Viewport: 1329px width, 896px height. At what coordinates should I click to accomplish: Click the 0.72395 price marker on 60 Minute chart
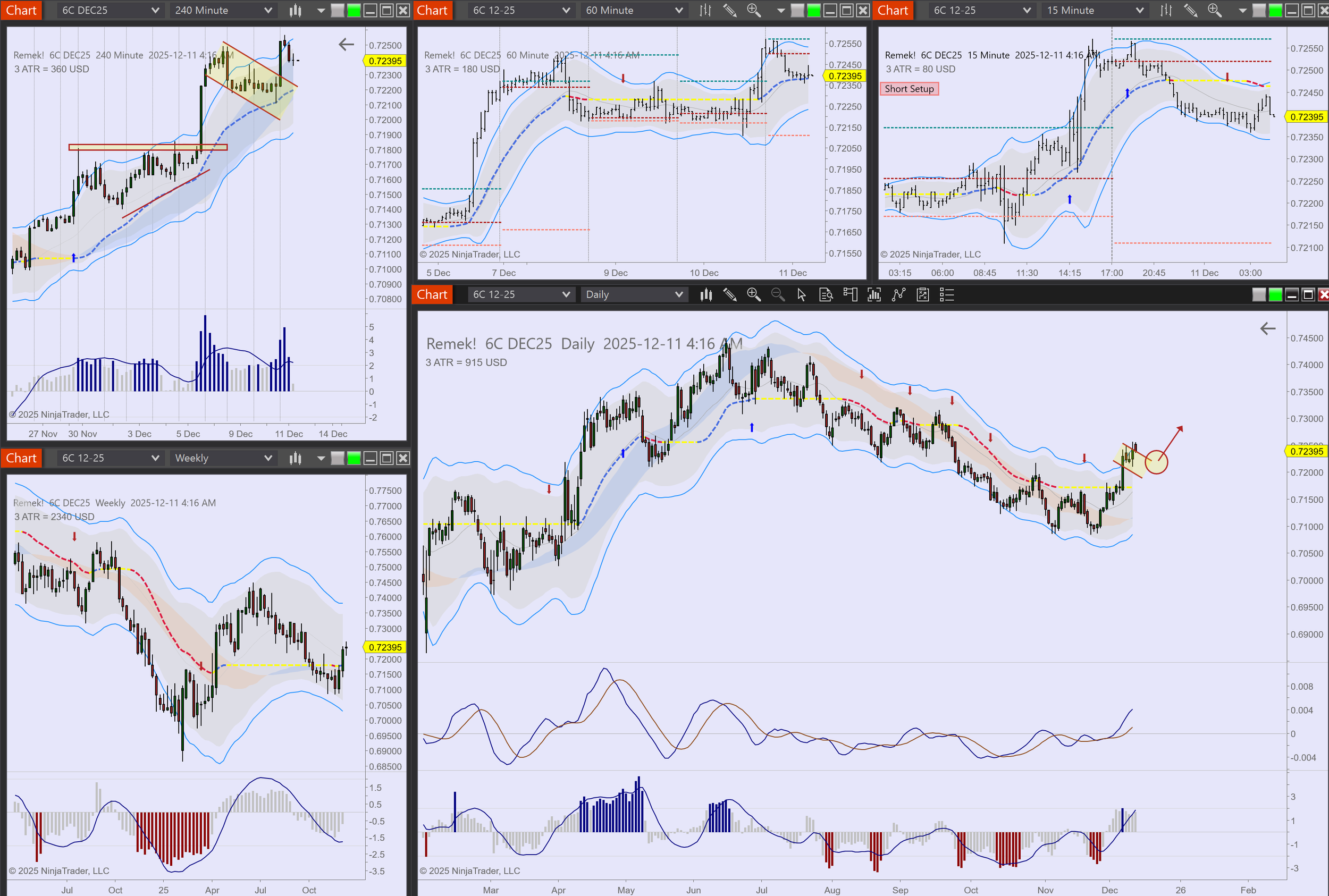pos(844,76)
